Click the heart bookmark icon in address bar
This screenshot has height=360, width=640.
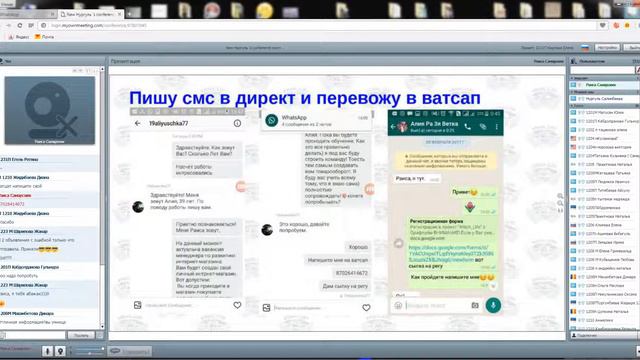[602, 25]
